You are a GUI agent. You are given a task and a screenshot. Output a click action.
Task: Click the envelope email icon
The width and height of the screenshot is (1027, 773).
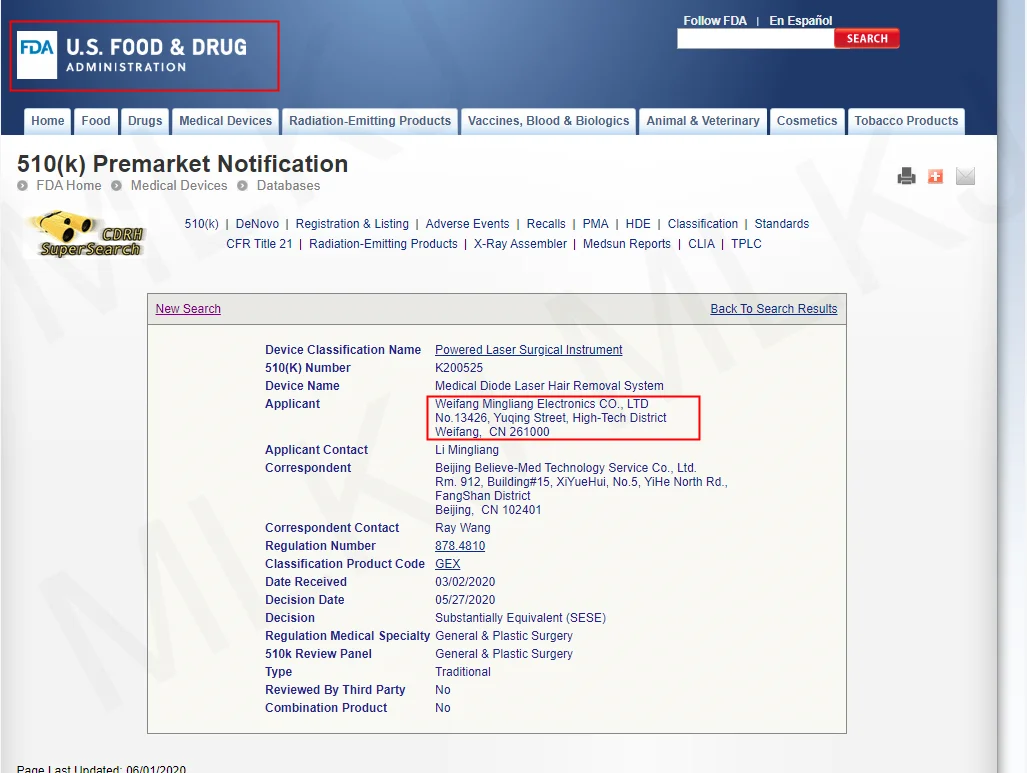pyautogui.click(x=965, y=176)
